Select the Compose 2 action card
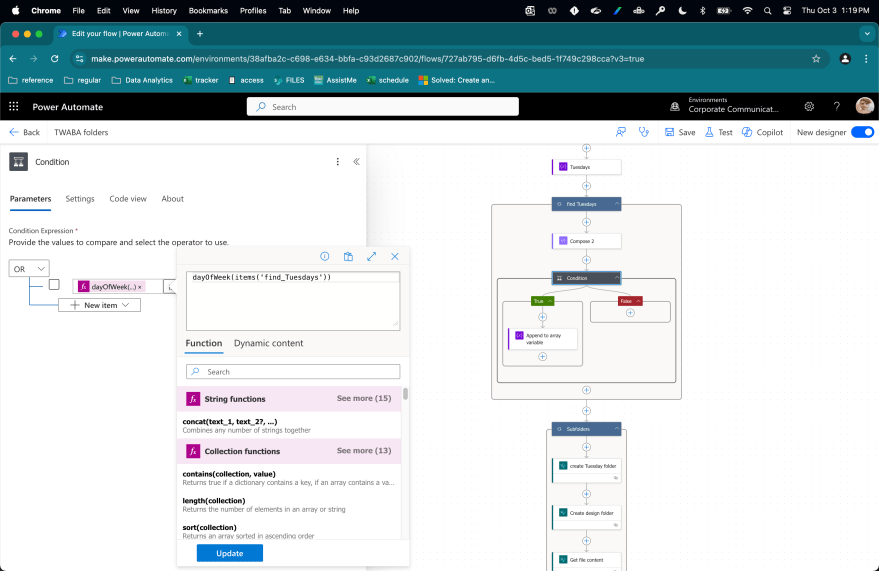This screenshot has height=571, width=879. pyautogui.click(x=586, y=241)
